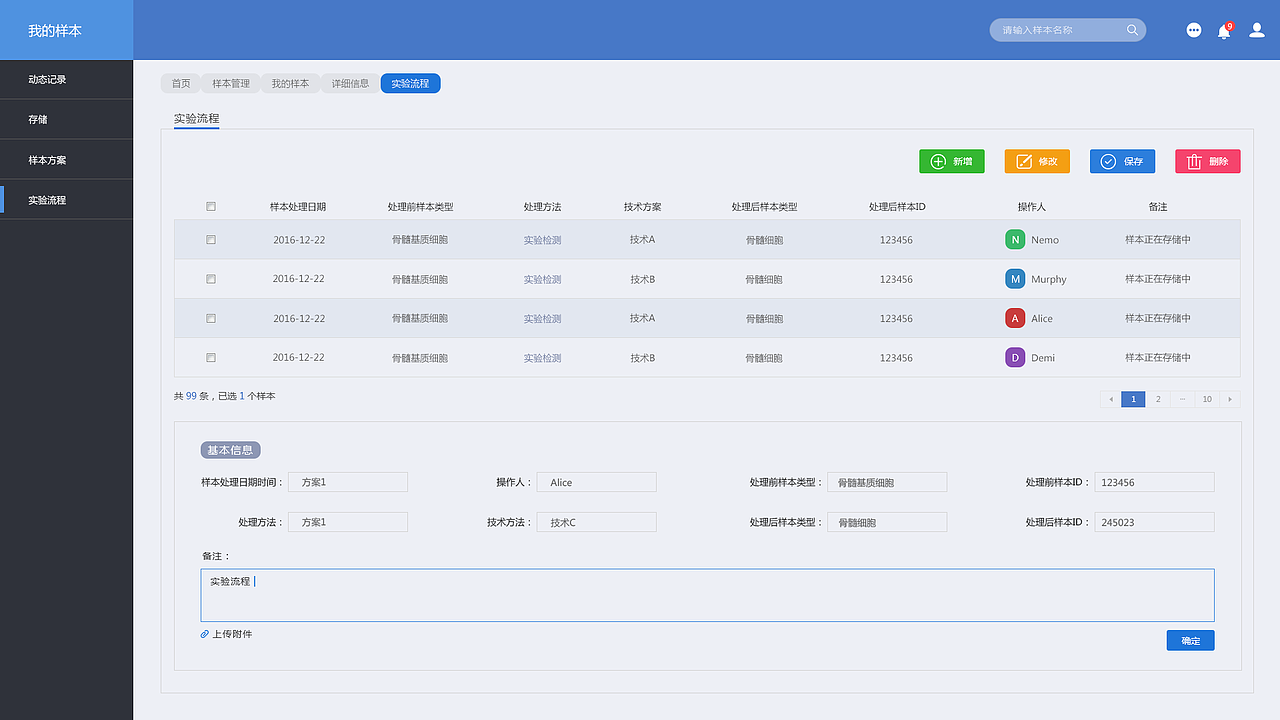This screenshot has width=1280, height=720.
Task: Click the 备注 remarks text area
Action: [707, 595]
